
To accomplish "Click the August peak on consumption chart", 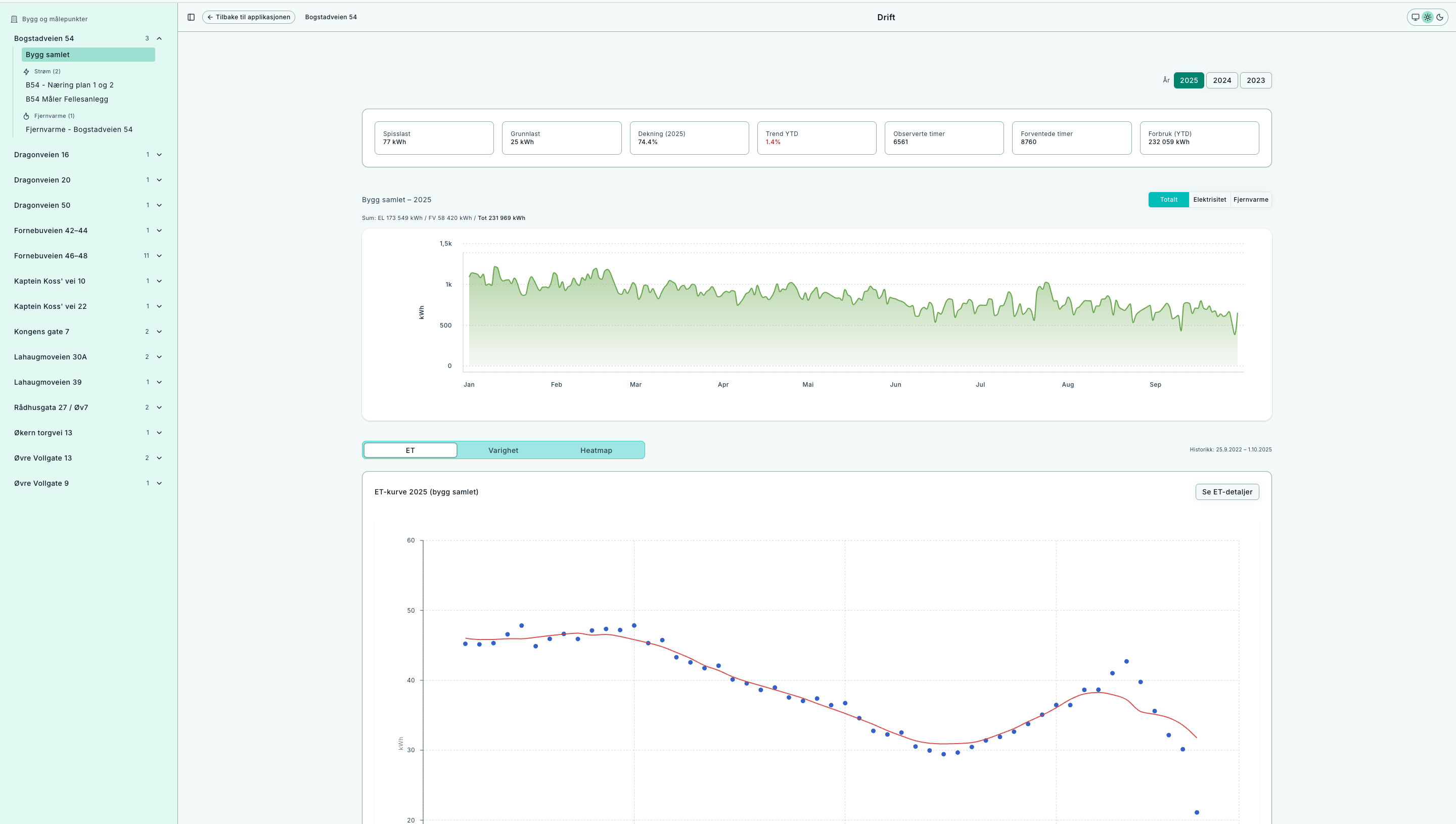I will [x=1046, y=283].
